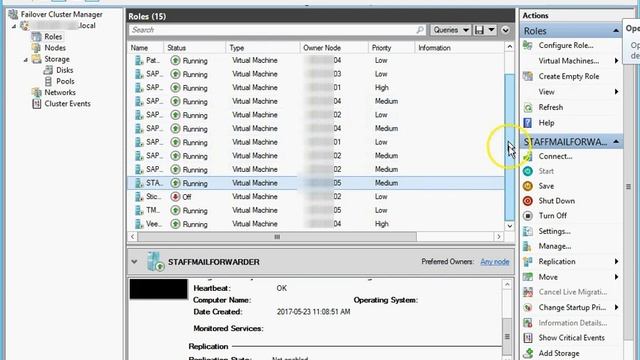Click the roles list scroll-down arrow

(509, 226)
